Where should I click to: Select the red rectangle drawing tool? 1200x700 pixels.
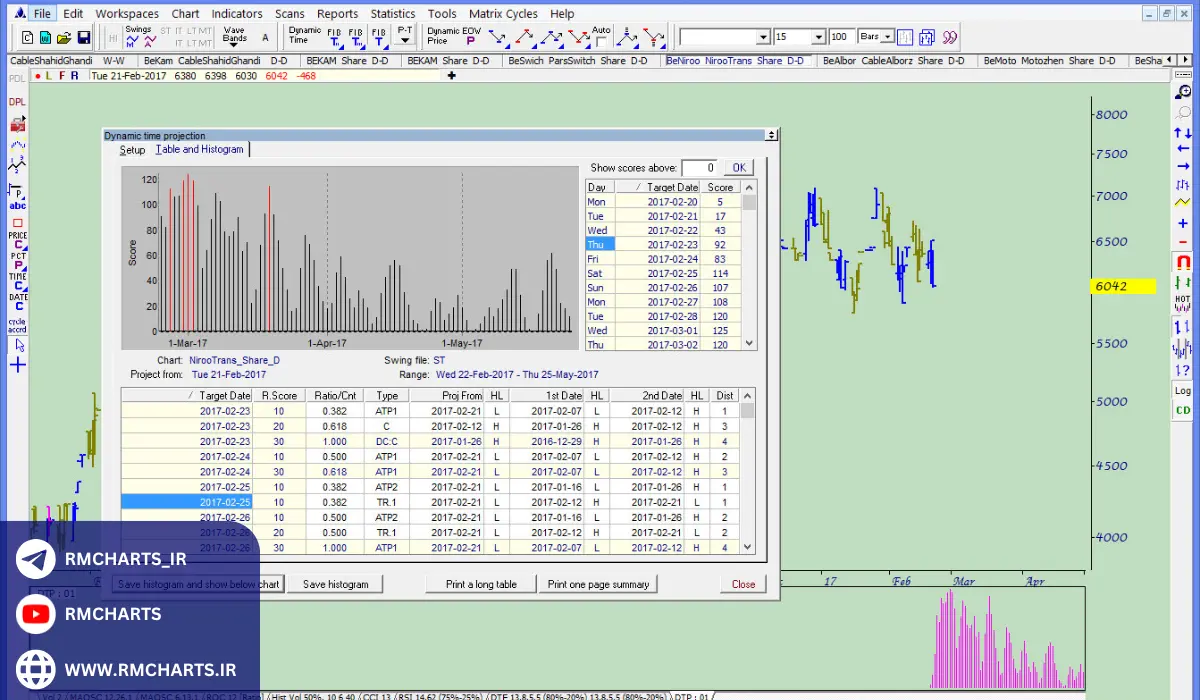point(17,223)
